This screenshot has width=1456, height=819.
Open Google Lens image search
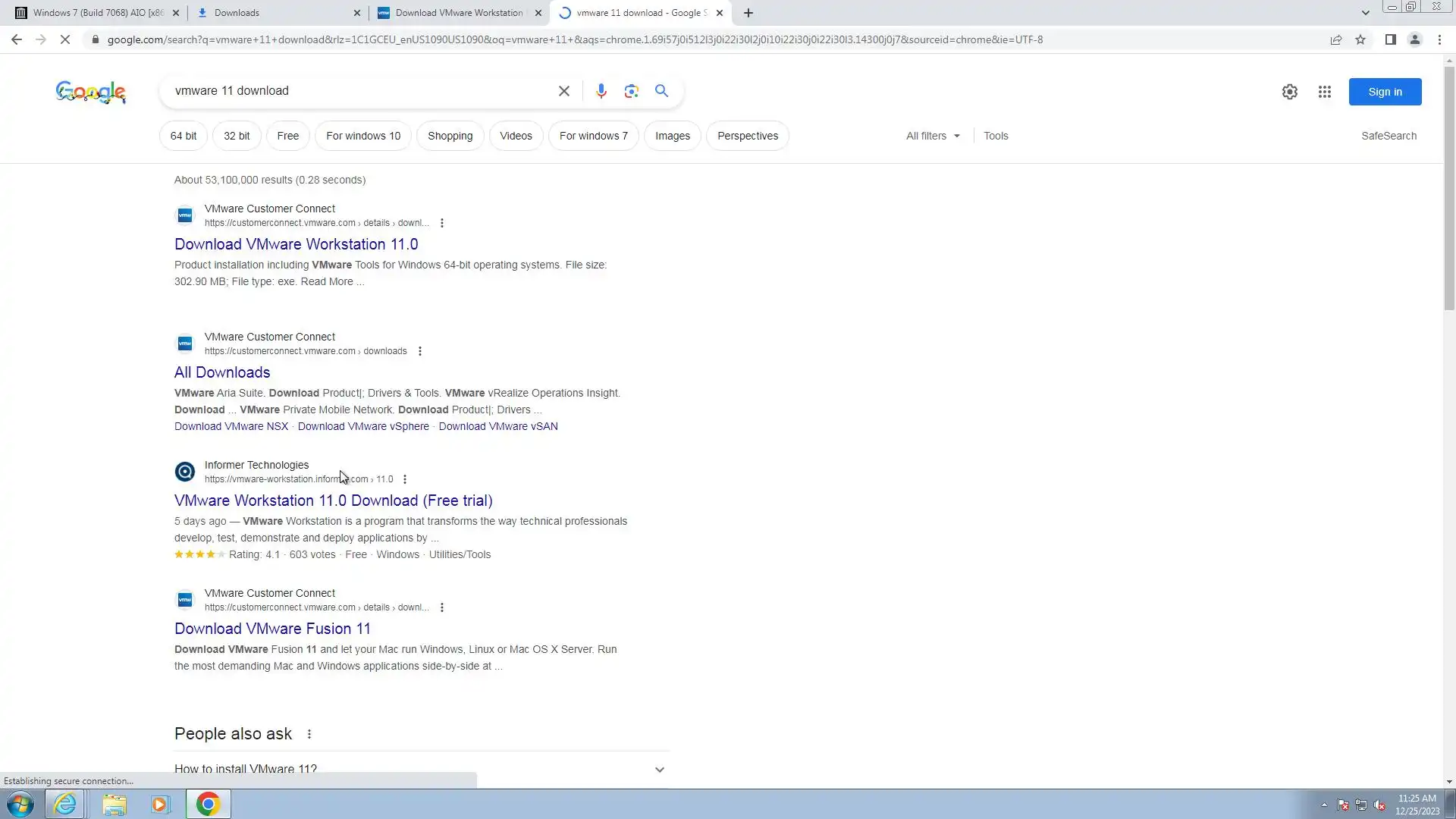631,91
